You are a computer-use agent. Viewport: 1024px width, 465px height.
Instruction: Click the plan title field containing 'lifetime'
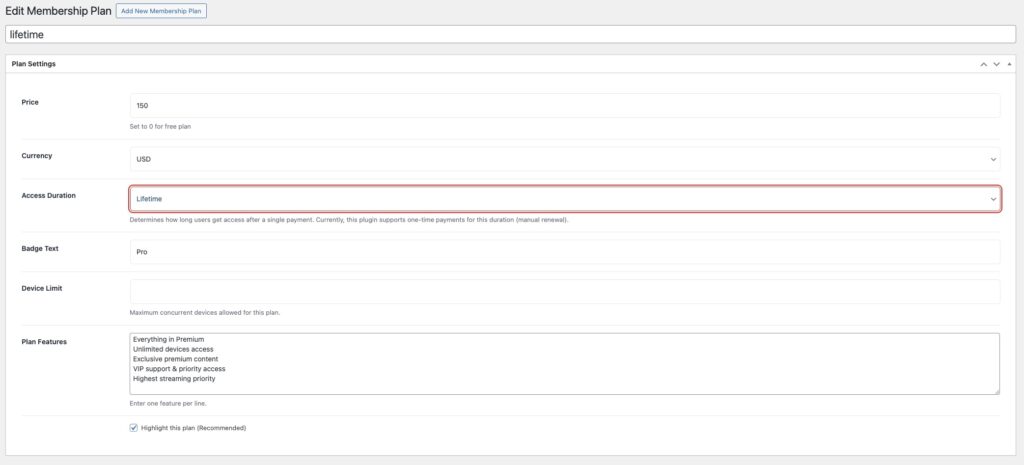tap(511, 34)
